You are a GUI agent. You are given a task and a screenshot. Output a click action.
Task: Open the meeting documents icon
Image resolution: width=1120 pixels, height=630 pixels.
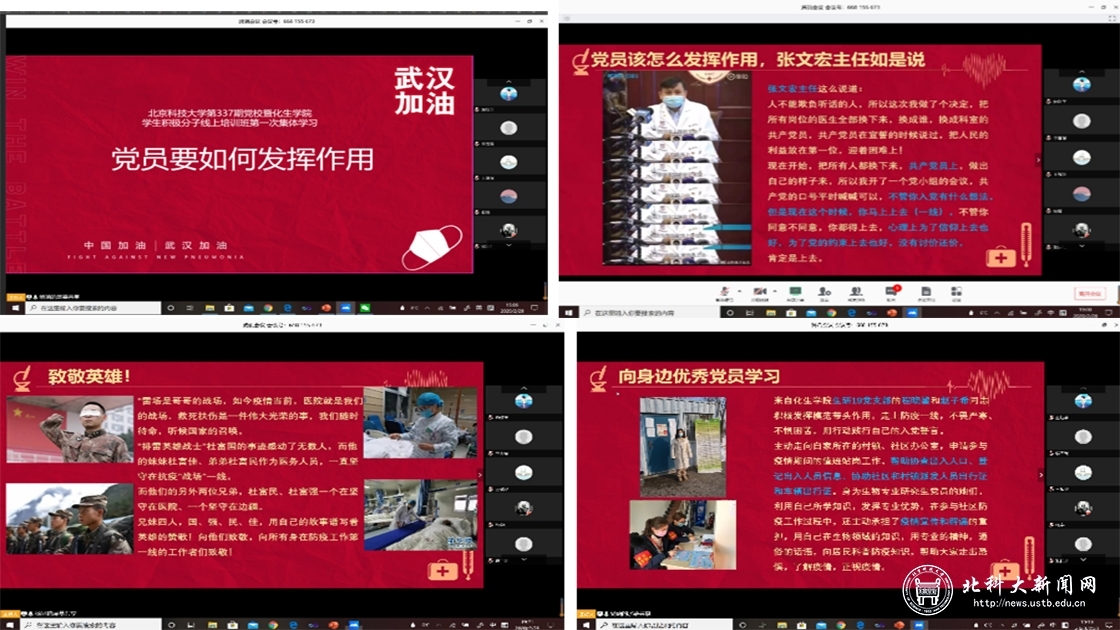pos(924,292)
